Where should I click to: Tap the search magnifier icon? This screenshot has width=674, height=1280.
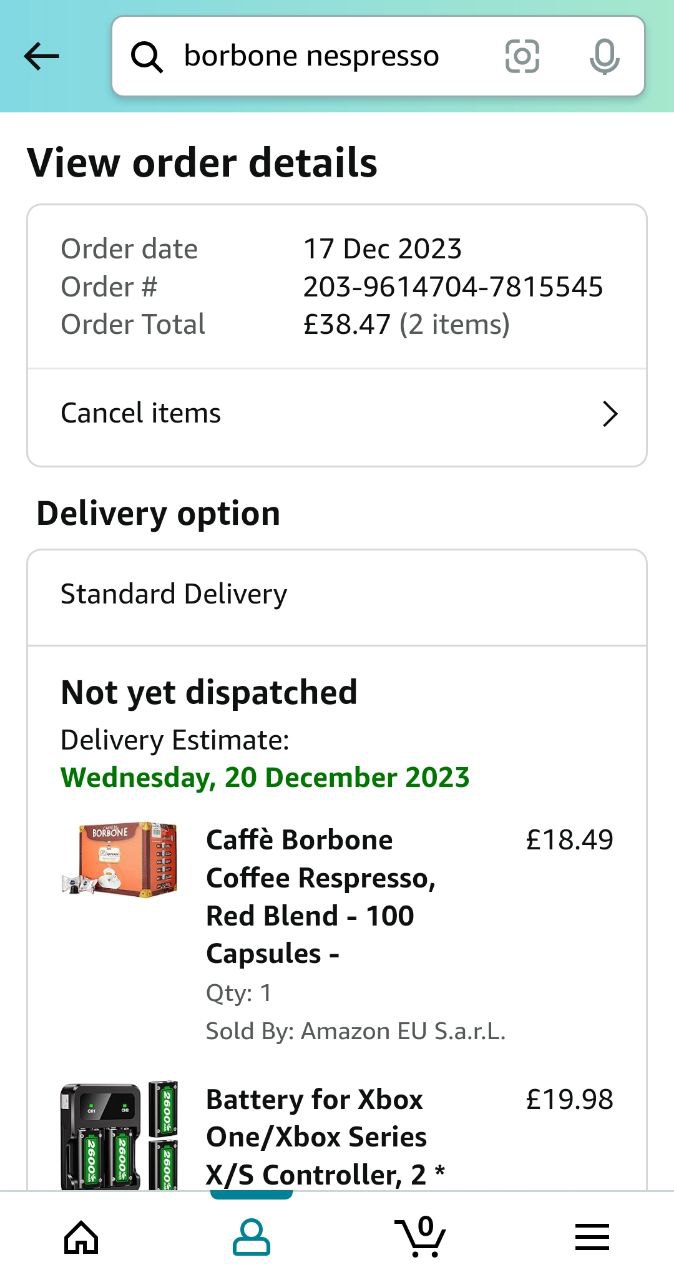(x=147, y=57)
